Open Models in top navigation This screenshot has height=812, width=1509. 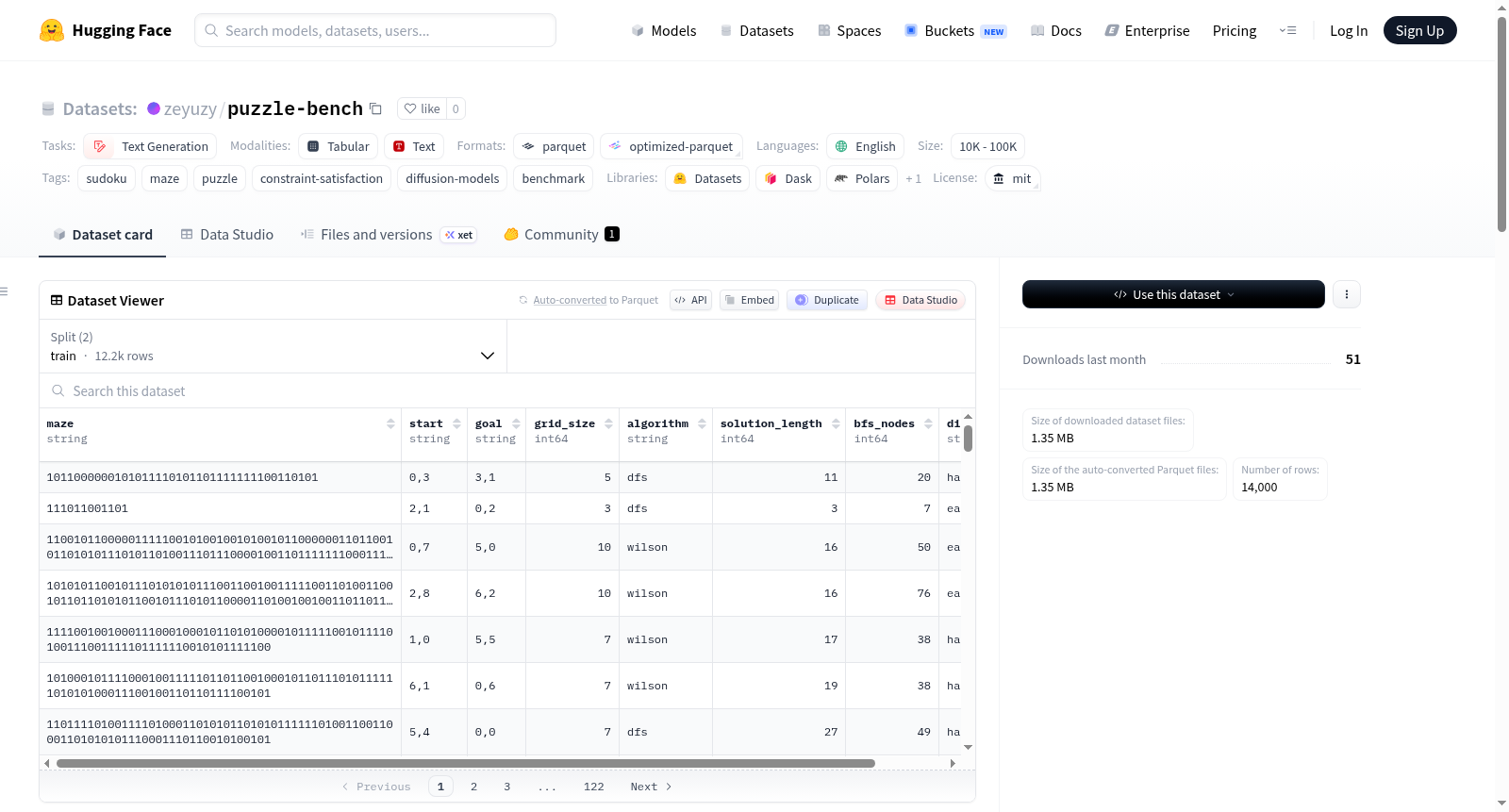click(663, 30)
